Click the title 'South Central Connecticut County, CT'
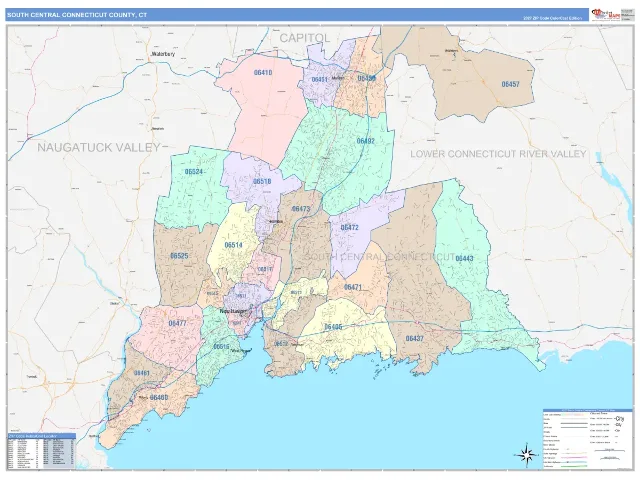 click(x=77, y=15)
